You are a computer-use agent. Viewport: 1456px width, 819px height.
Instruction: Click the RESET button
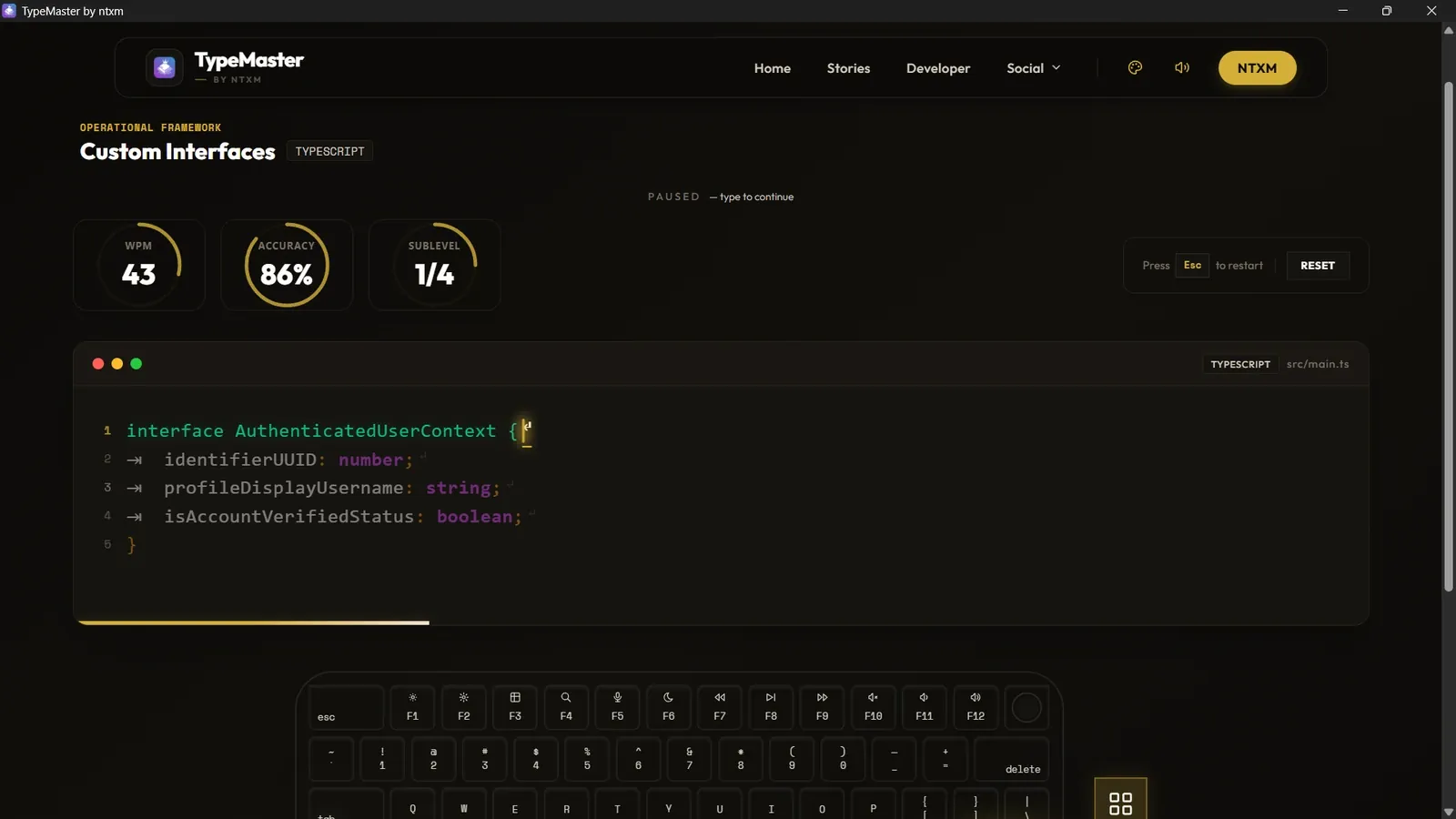click(x=1317, y=266)
